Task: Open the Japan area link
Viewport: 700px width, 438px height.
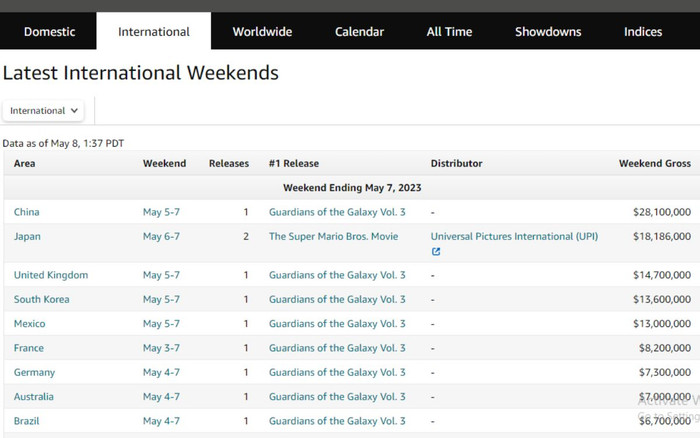Action: point(27,237)
